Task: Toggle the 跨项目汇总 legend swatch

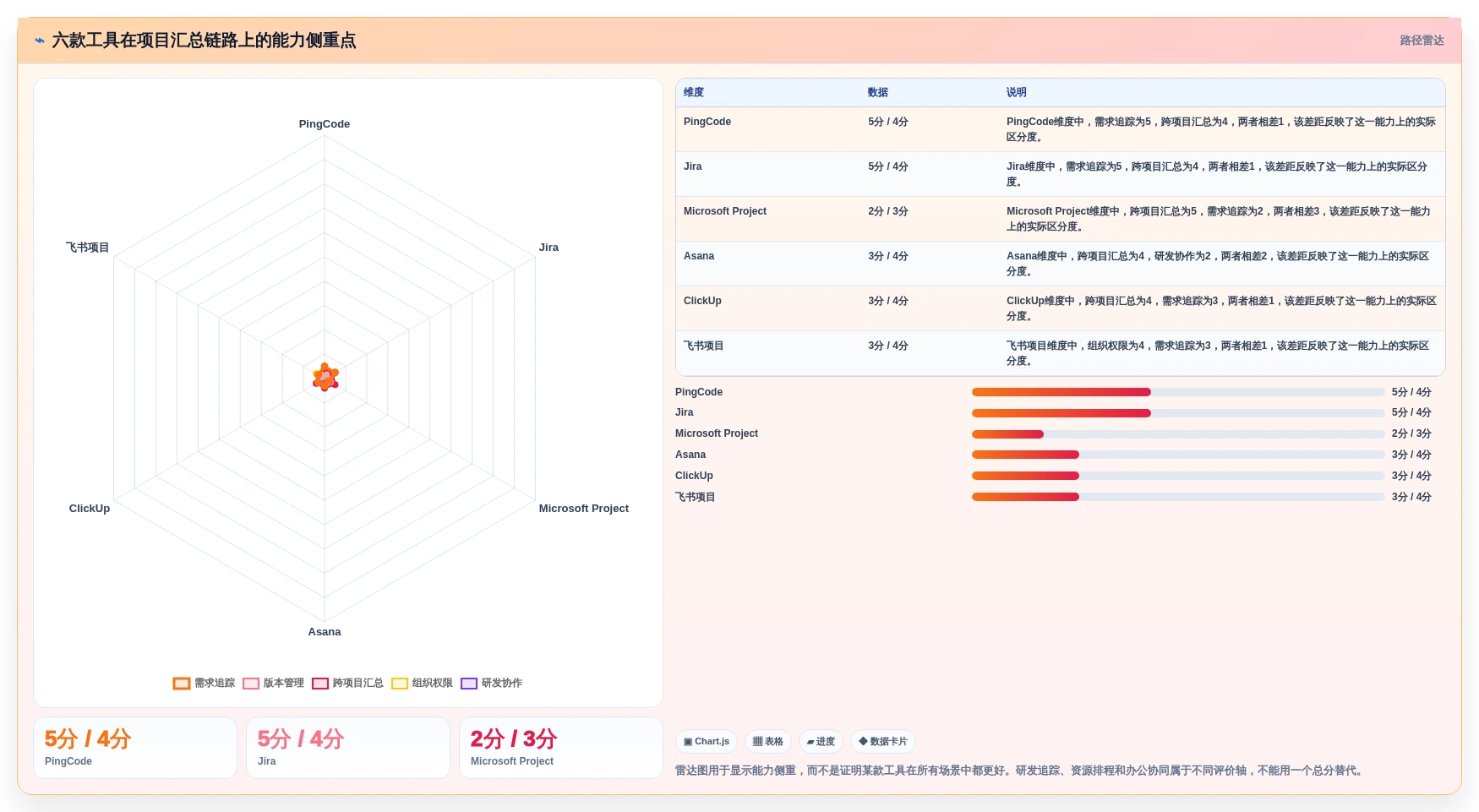Action: (x=320, y=684)
